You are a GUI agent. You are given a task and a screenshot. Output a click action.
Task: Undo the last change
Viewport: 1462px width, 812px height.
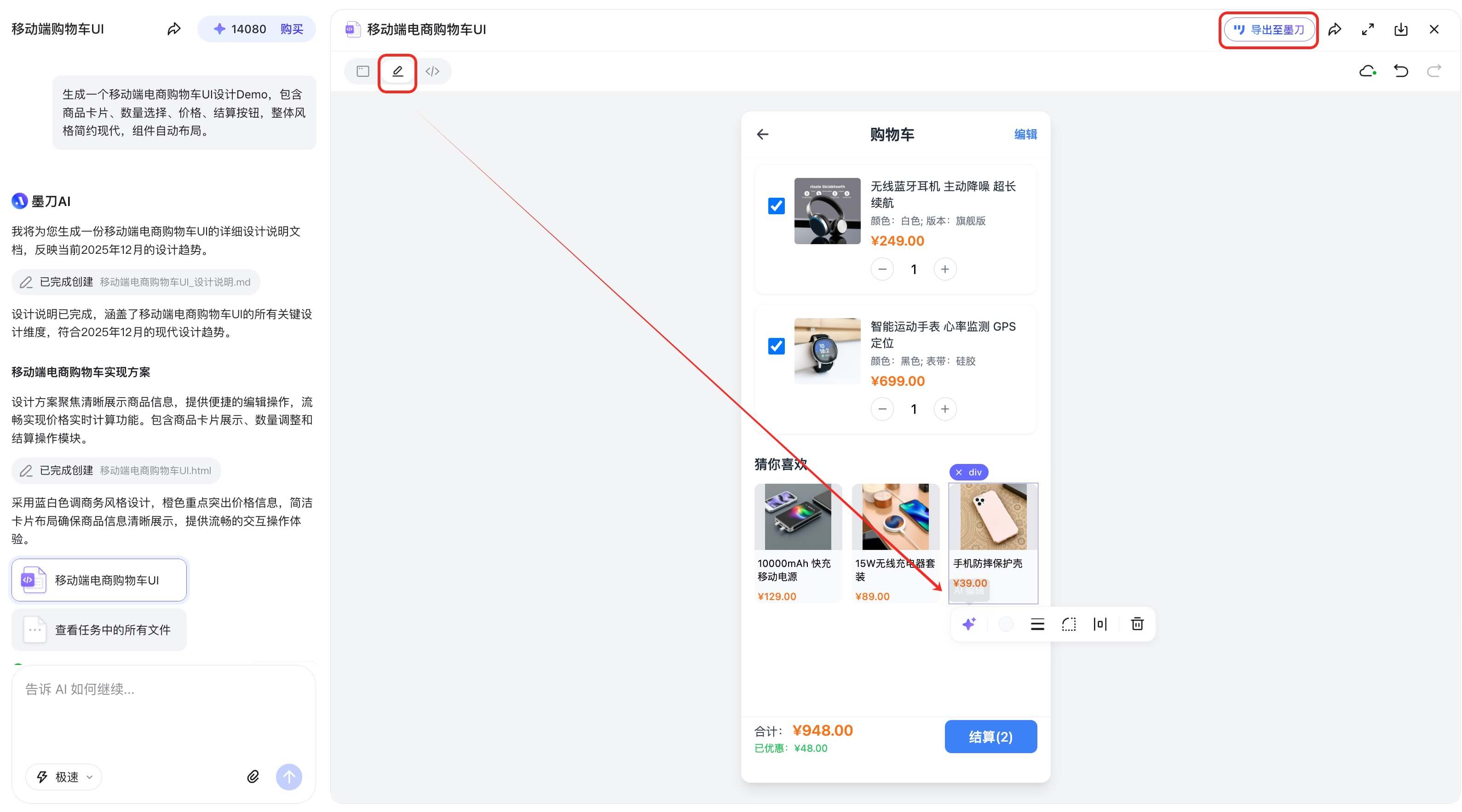click(1401, 70)
